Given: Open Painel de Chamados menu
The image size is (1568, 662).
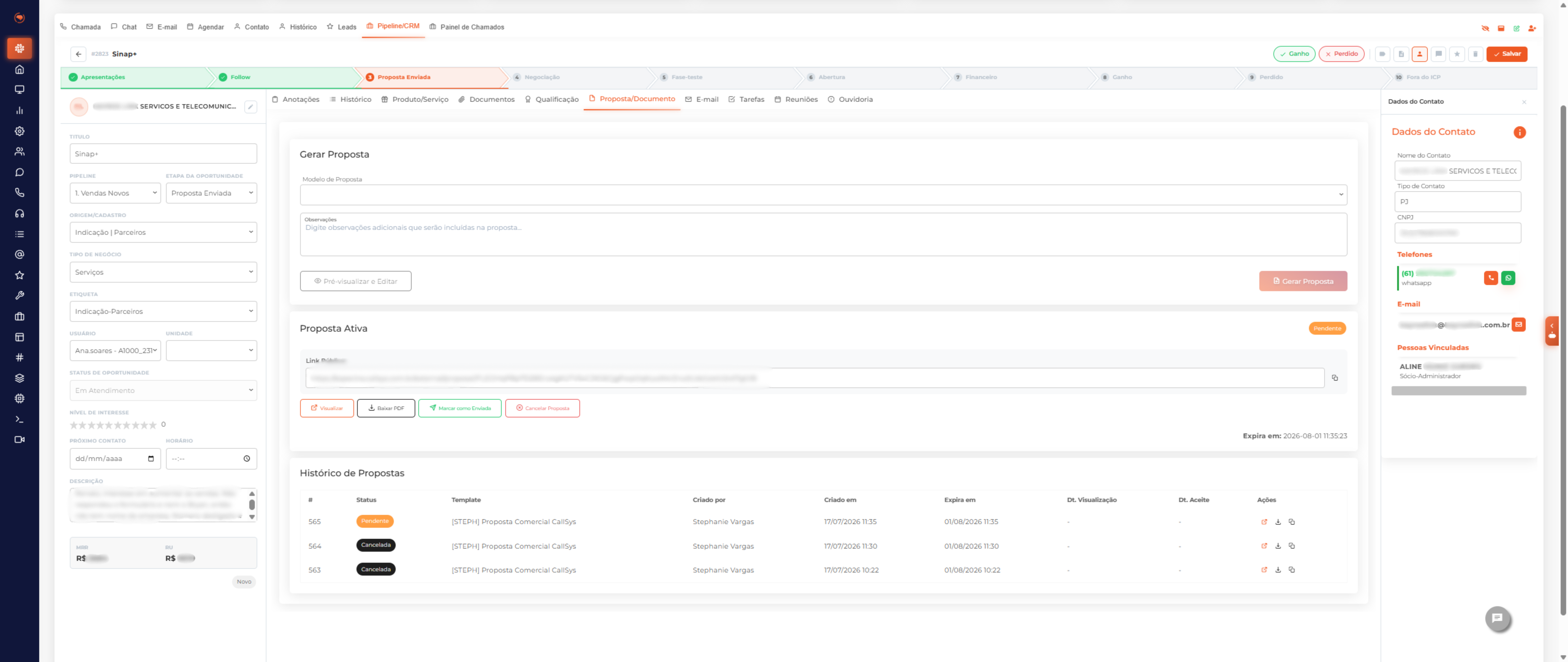Looking at the screenshot, I should pyautogui.click(x=467, y=27).
